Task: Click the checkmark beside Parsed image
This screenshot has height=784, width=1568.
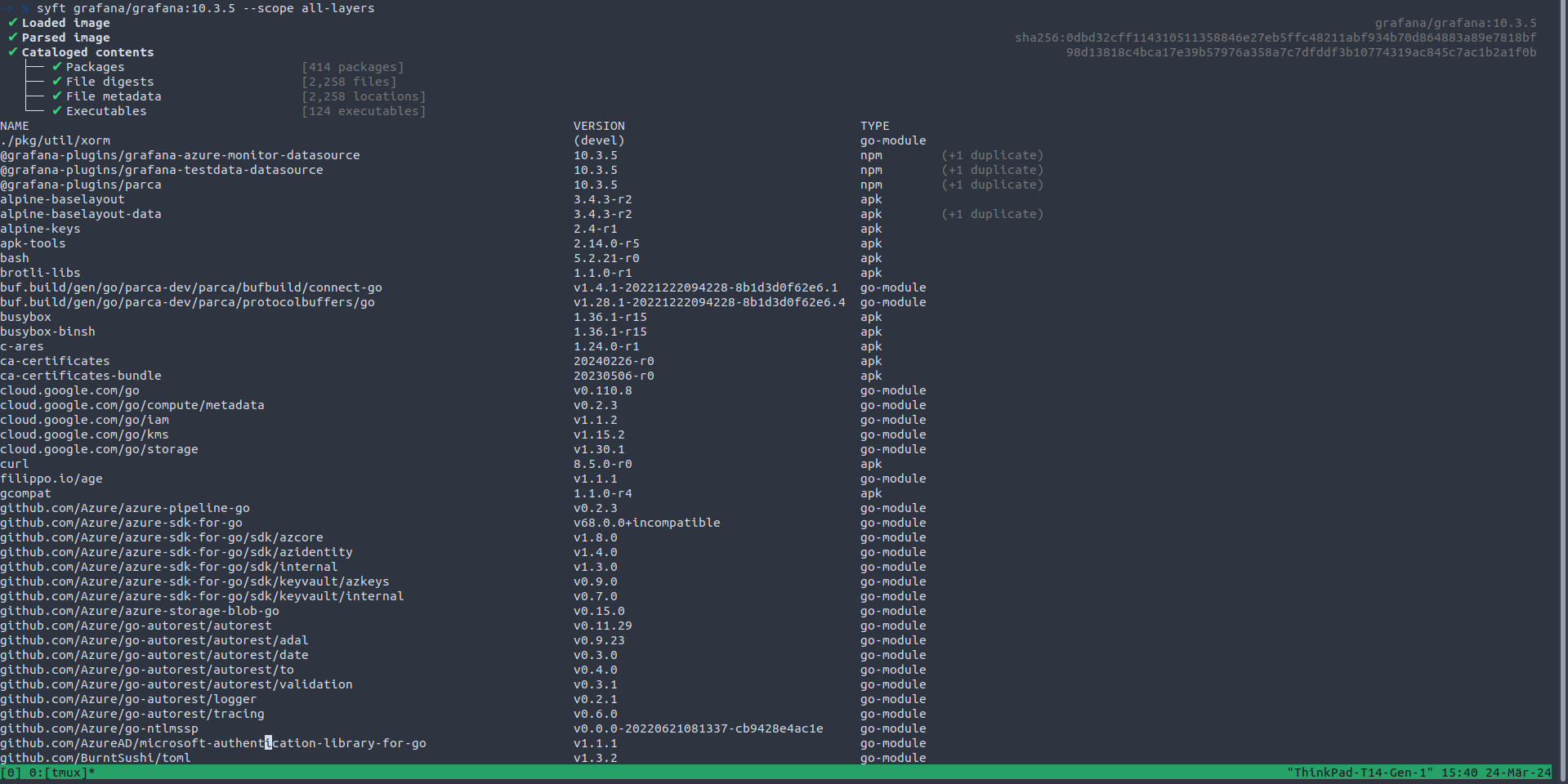Action: (x=13, y=38)
